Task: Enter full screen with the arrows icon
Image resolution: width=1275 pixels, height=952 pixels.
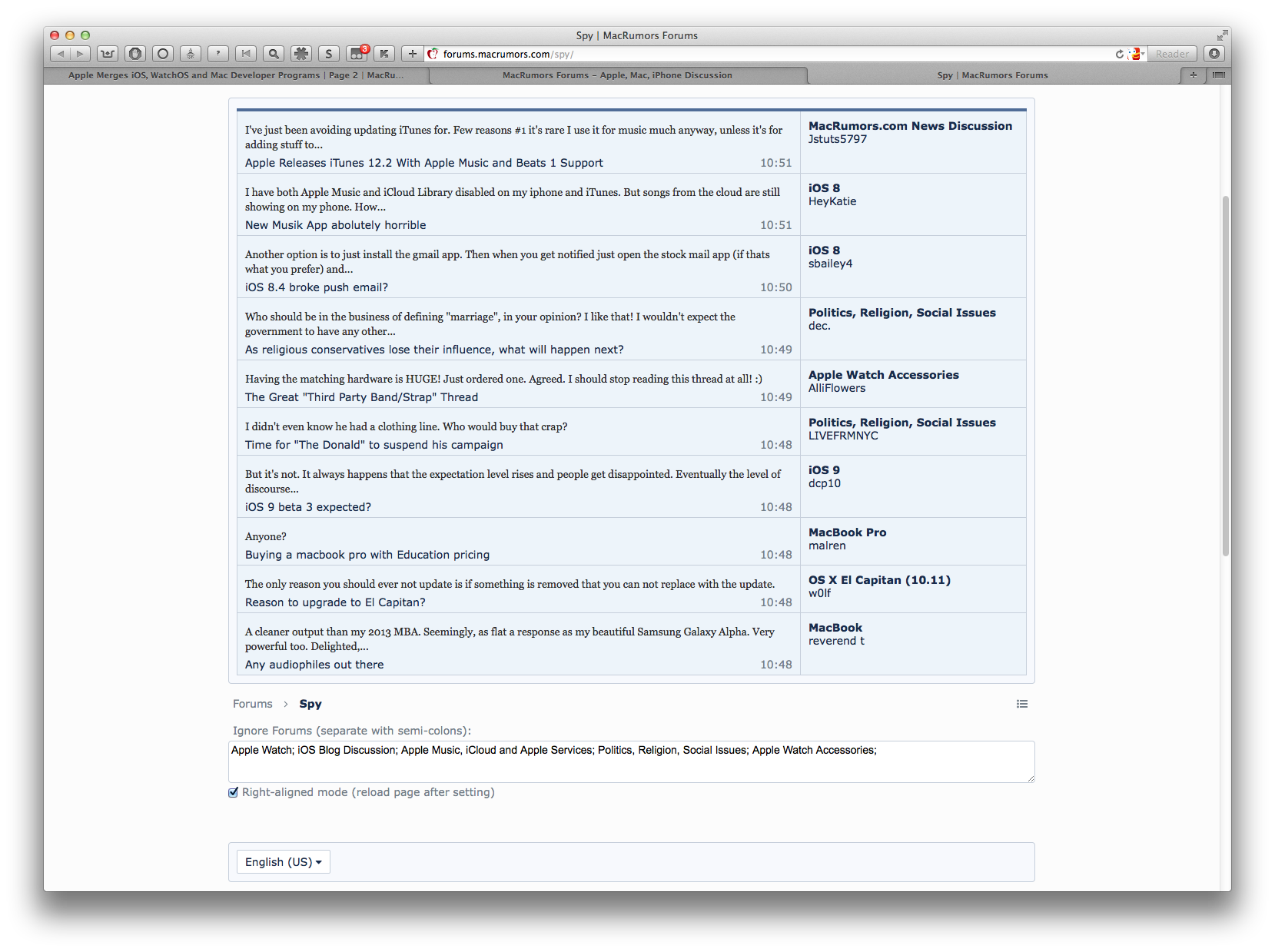Action: tap(1222, 35)
